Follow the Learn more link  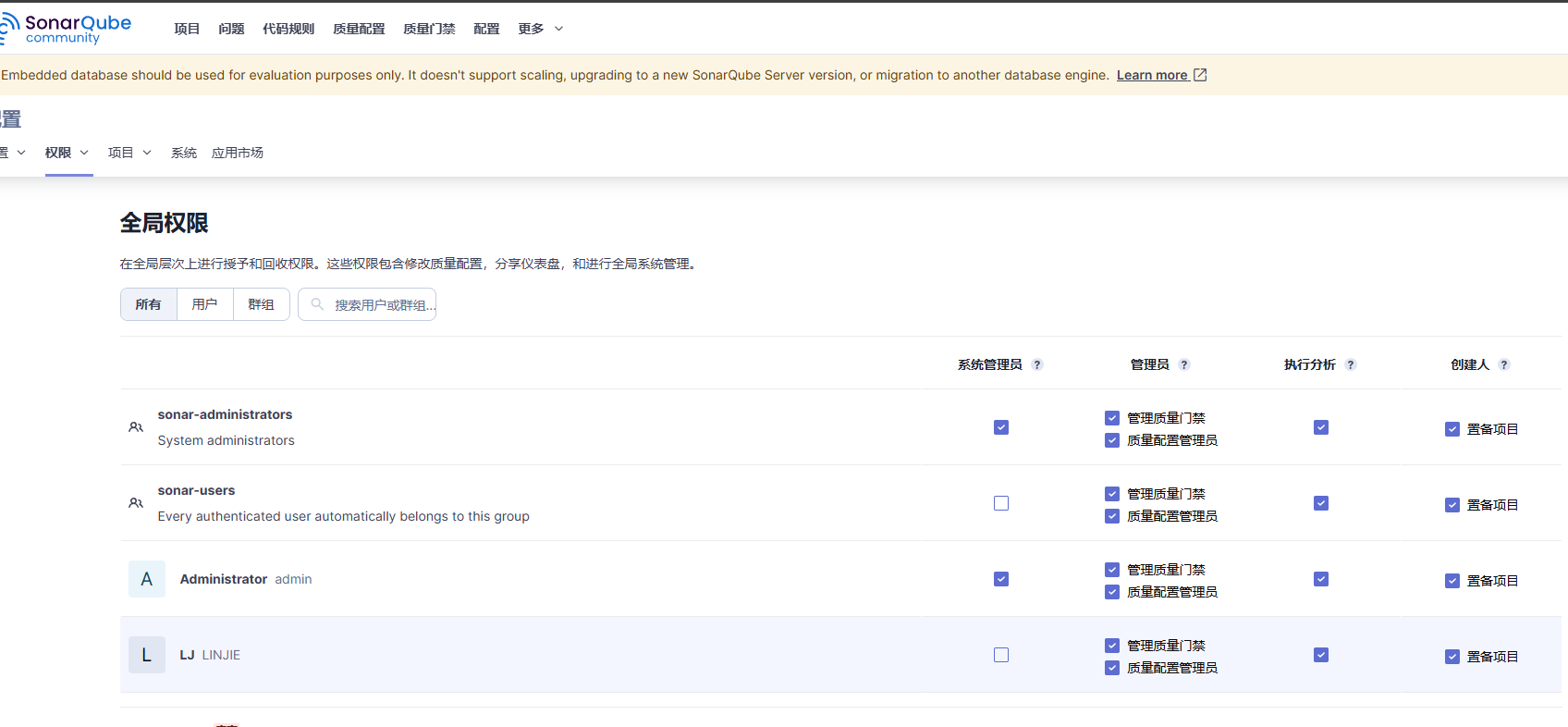1152,75
